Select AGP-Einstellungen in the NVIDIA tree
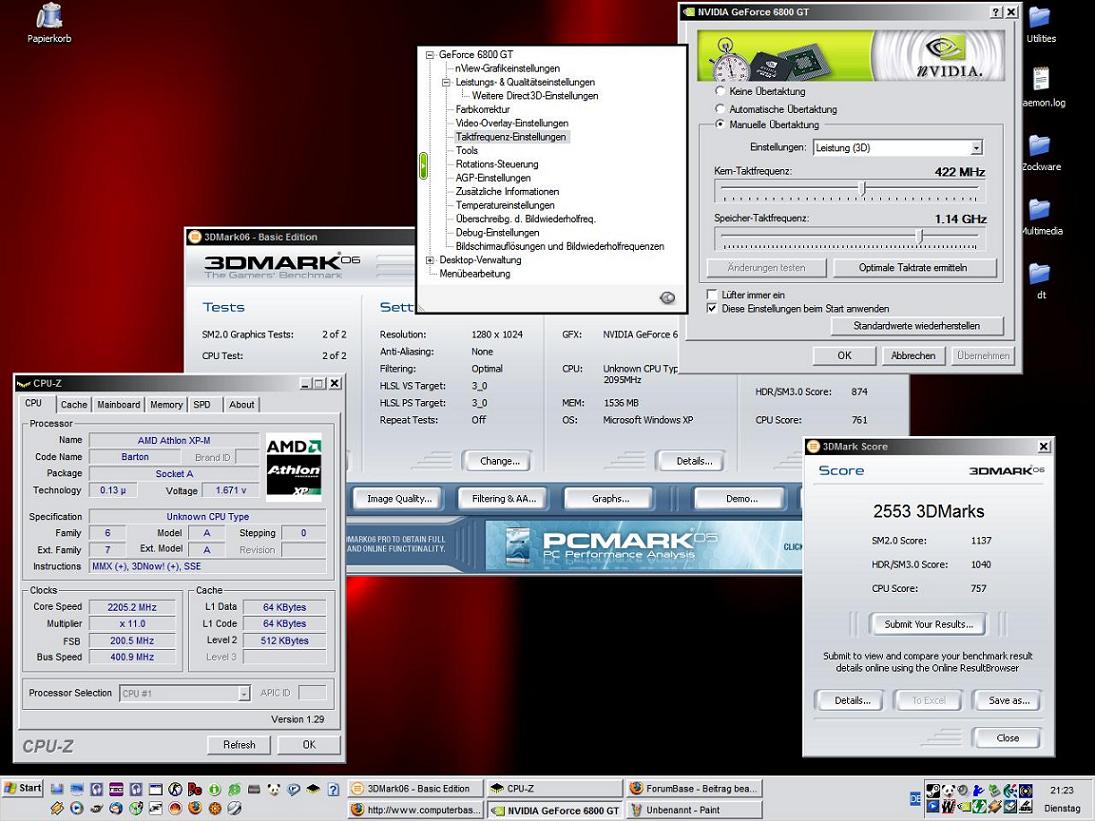Image resolution: width=1095 pixels, height=821 pixels. (493, 178)
